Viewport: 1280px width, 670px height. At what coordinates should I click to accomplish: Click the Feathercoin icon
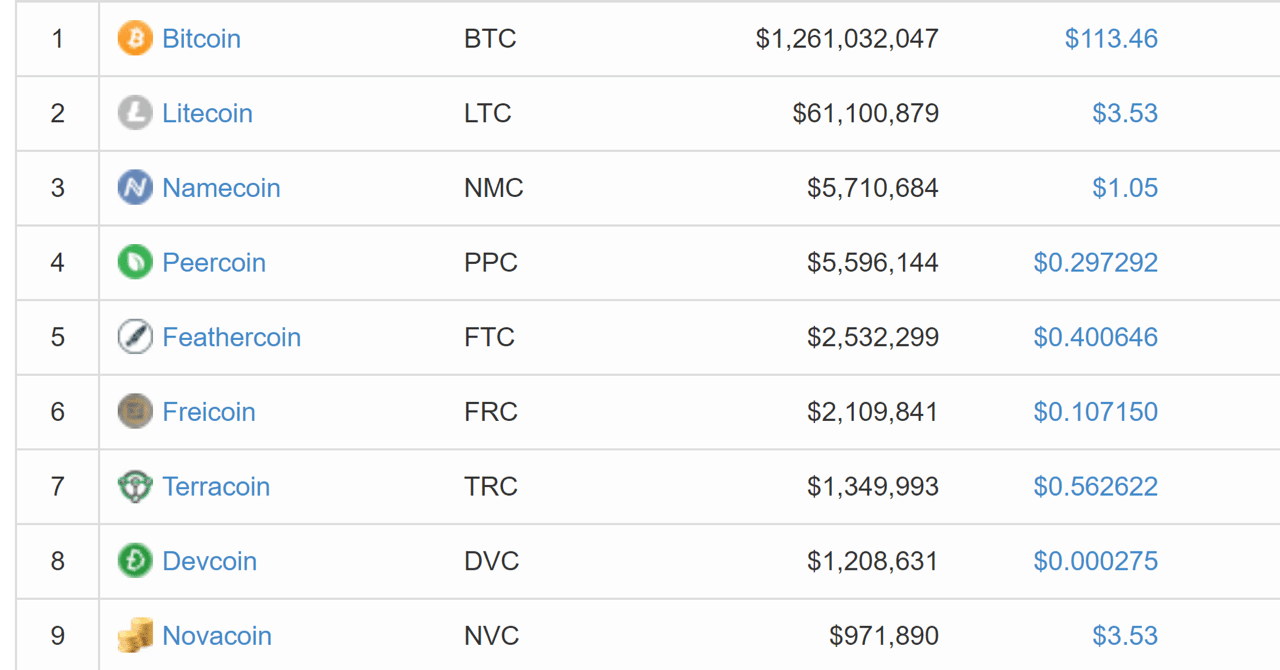tap(134, 337)
